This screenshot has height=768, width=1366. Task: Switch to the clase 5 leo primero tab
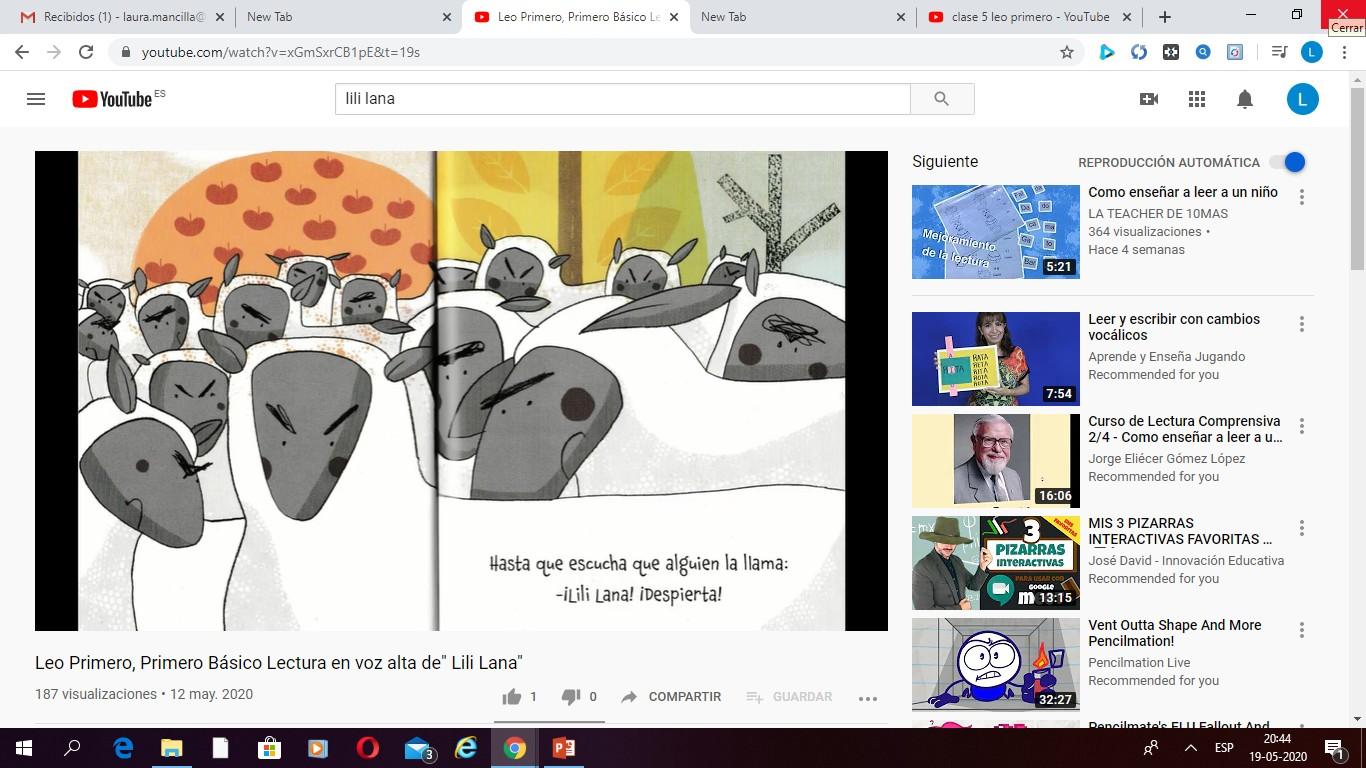point(1030,17)
